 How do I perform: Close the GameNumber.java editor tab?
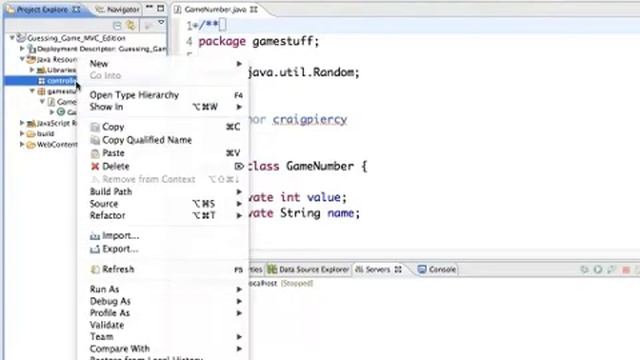pos(253,9)
